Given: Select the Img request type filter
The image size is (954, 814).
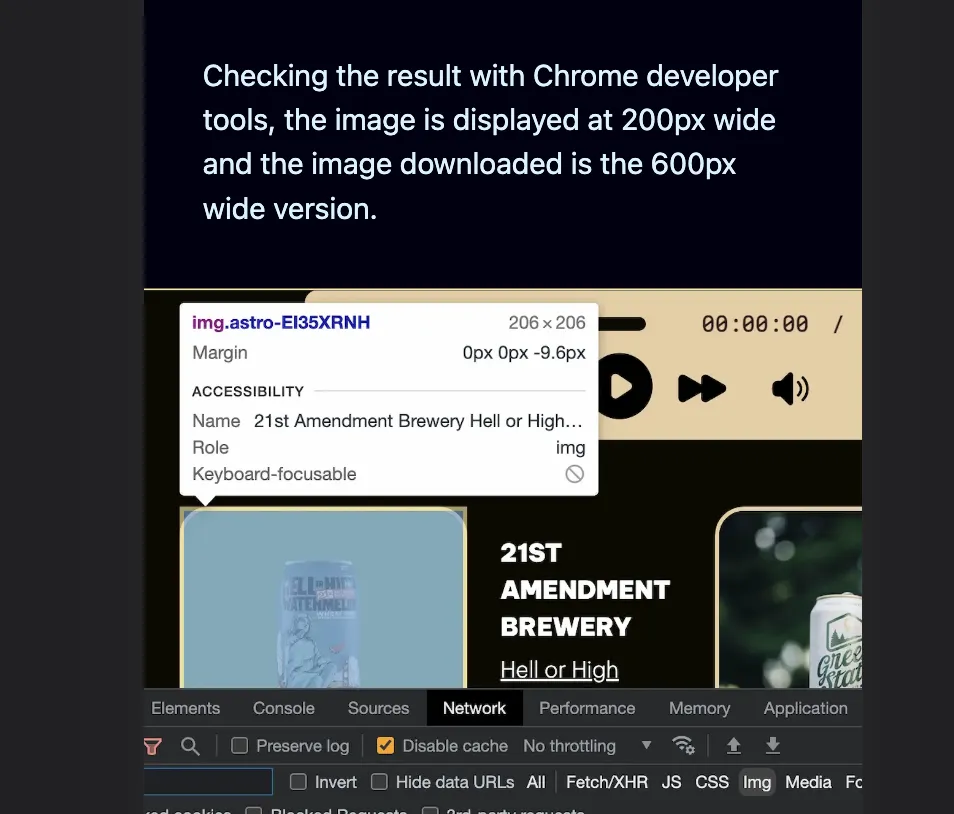Looking at the screenshot, I should click(x=757, y=782).
